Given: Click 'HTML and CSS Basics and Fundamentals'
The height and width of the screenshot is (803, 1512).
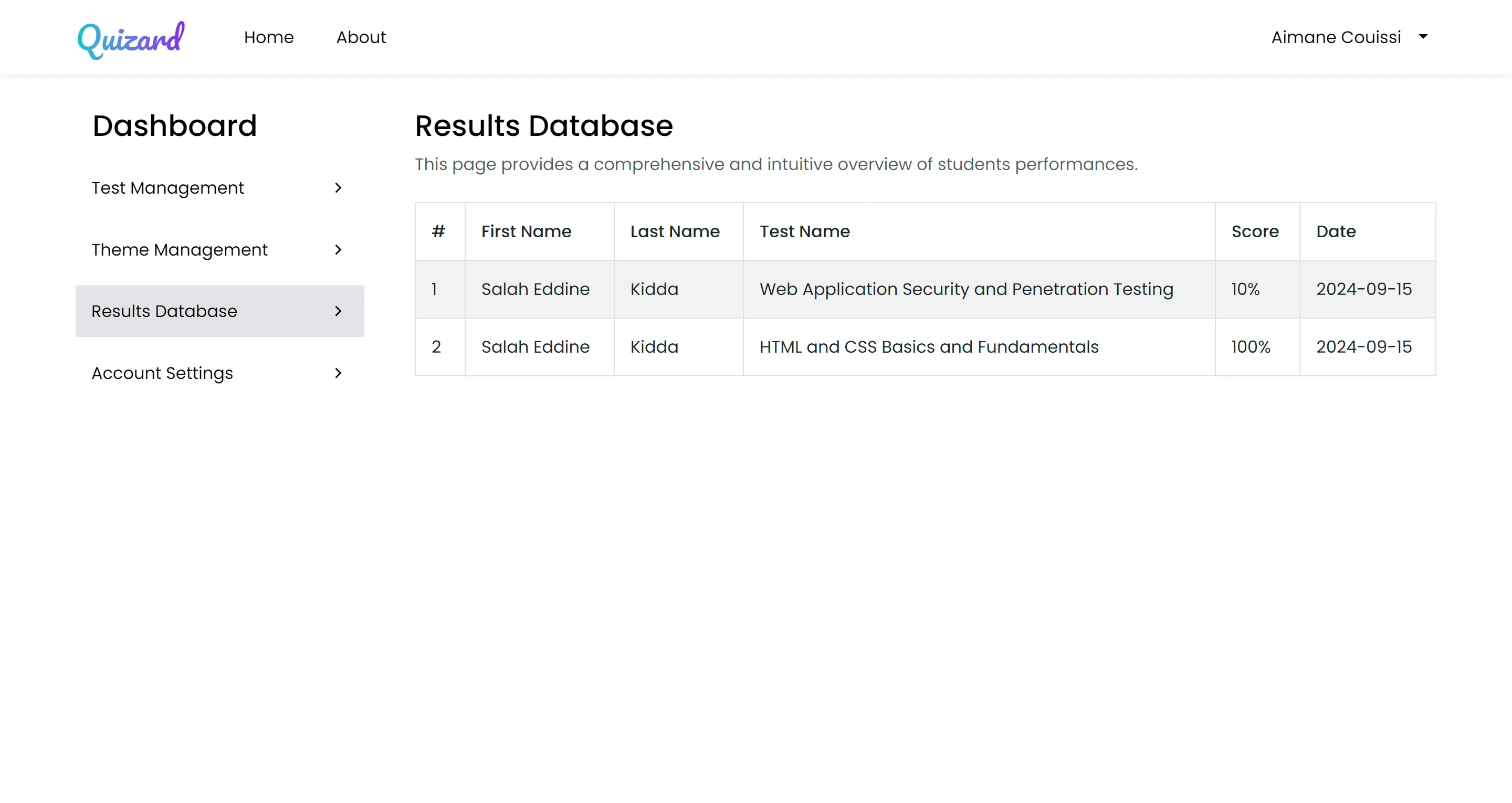Looking at the screenshot, I should tap(929, 347).
